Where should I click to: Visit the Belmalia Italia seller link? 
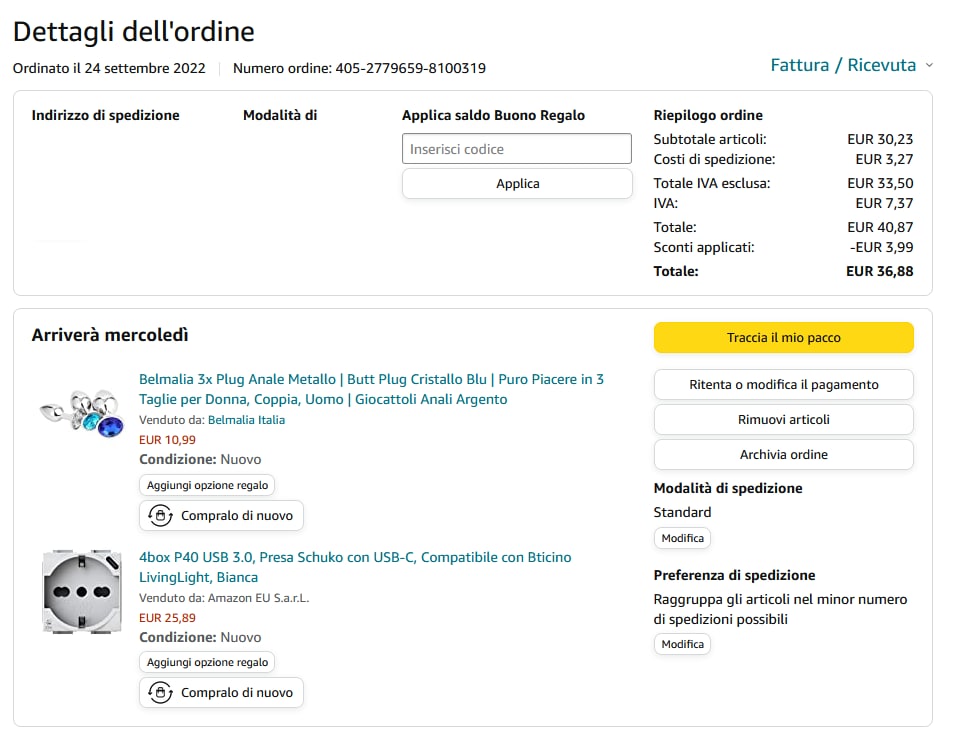pos(246,420)
